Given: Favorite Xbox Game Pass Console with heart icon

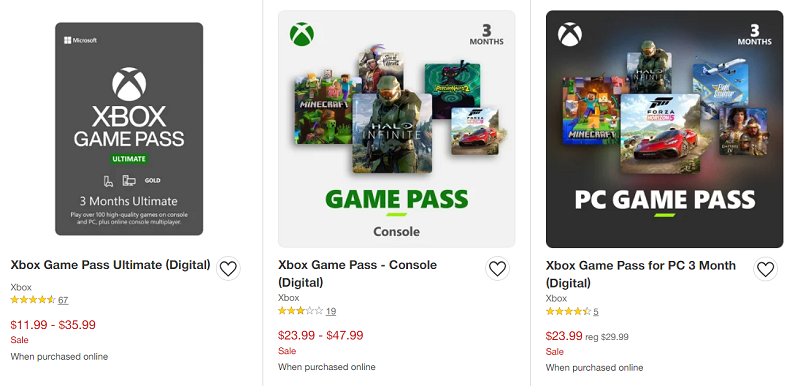Looking at the screenshot, I should tap(497, 268).
